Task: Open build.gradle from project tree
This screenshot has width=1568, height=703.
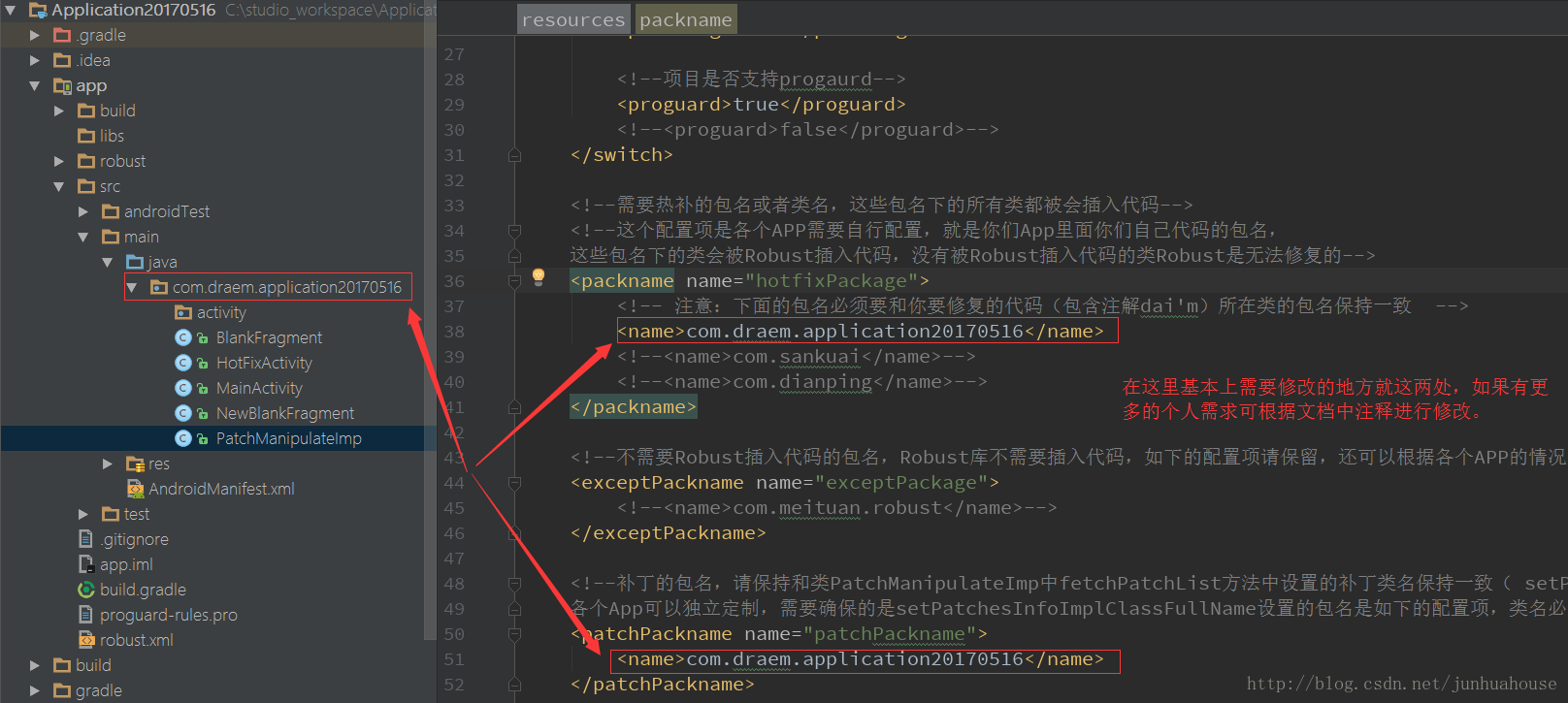Action: click(x=143, y=590)
